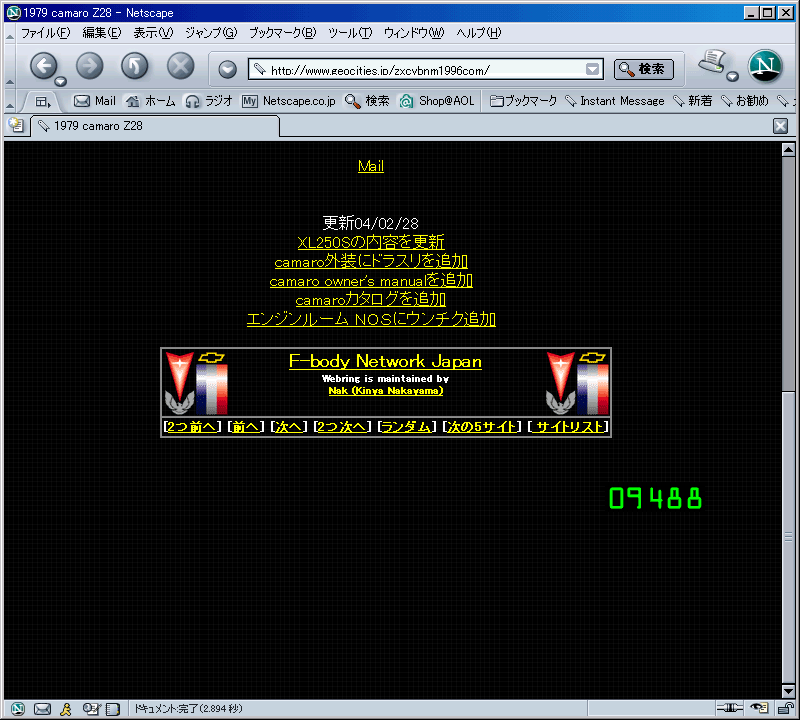800x720 pixels.
Task: Open the My Netscape.co.jp shortcut
Action: pos(289,101)
